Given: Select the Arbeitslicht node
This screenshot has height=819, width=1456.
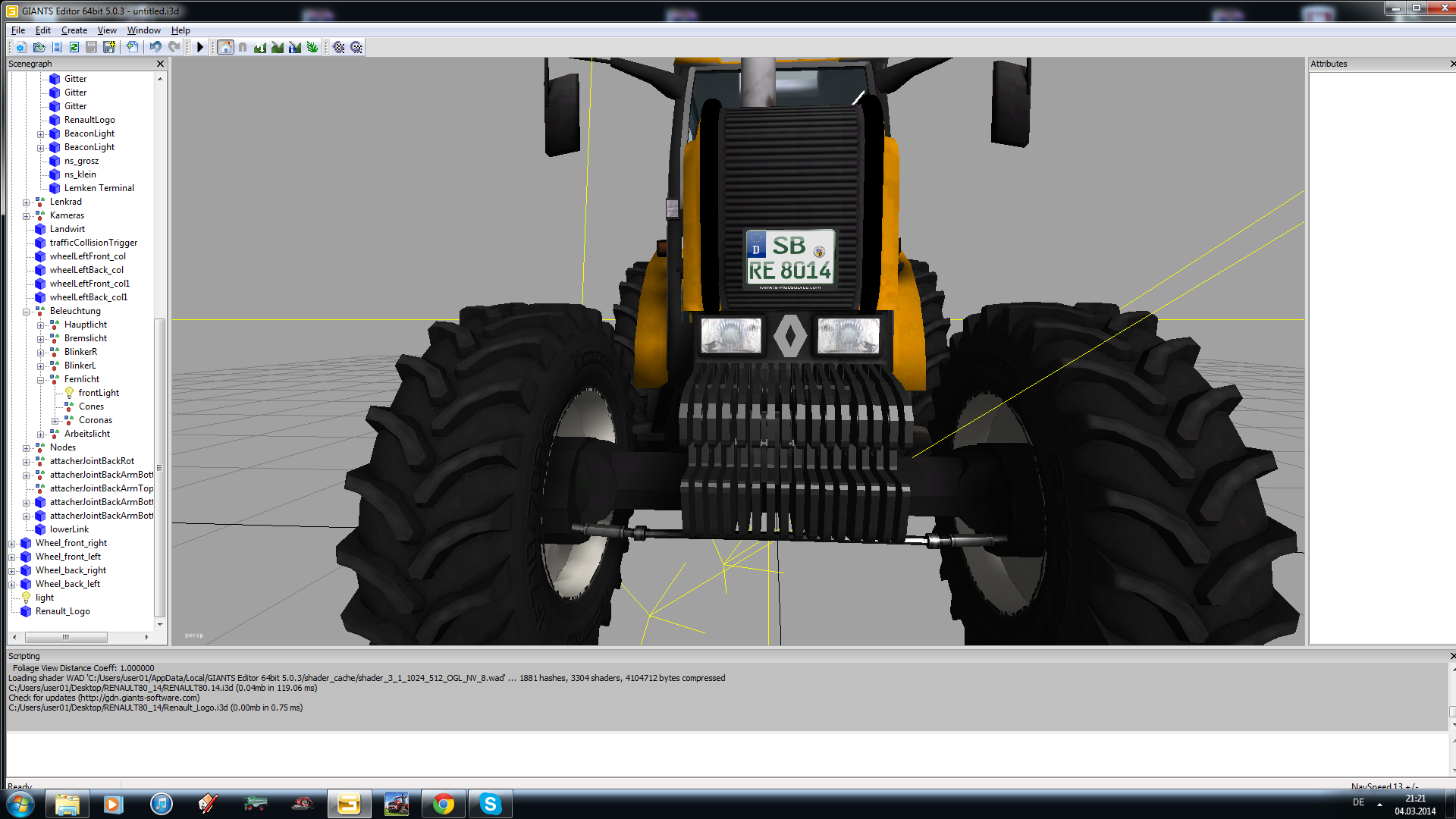Looking at the screenshot, I should (86, 434).
